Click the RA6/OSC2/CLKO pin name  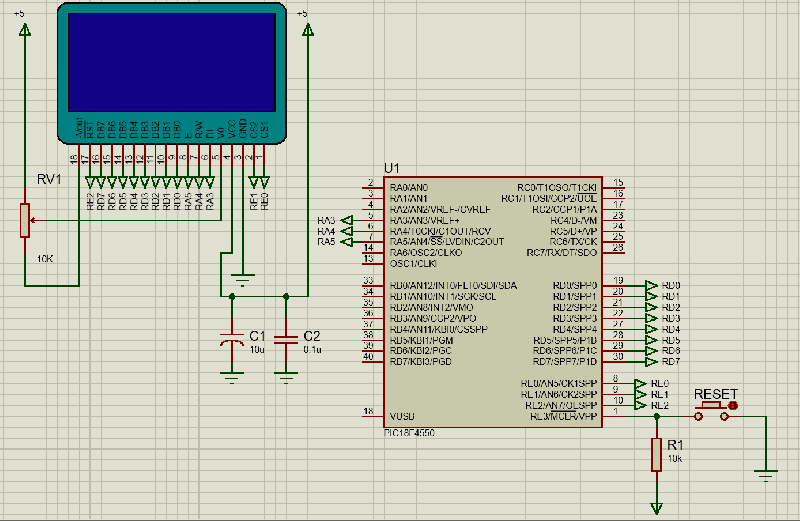click(x=426, y=253)
